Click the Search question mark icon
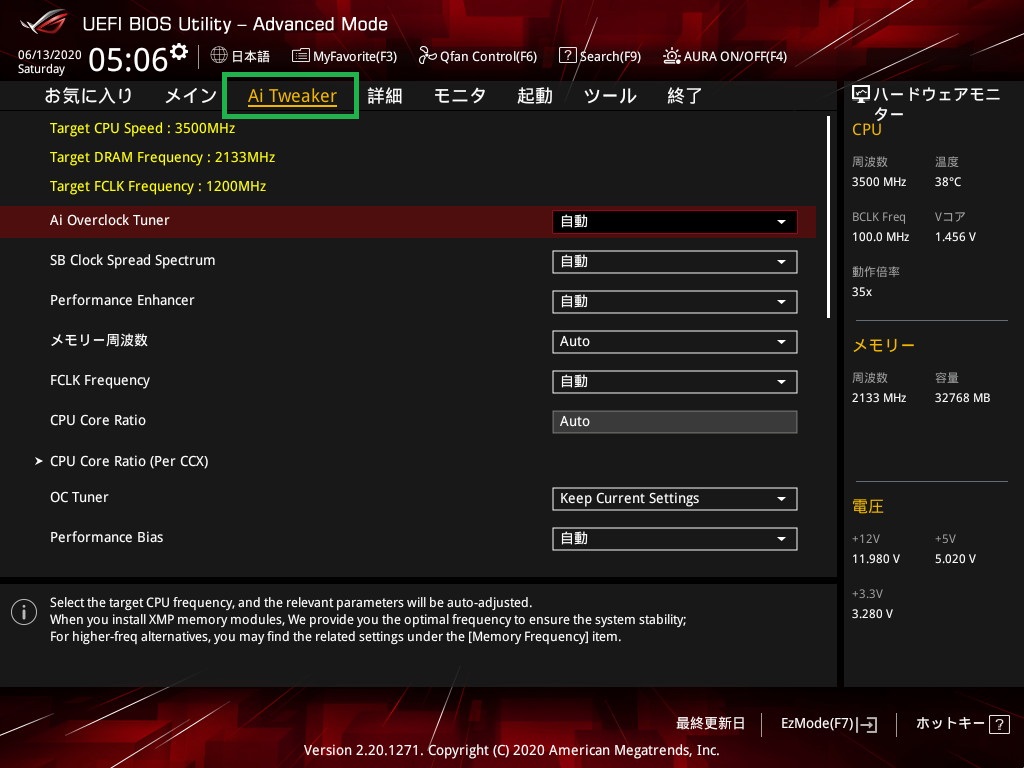 [x=568, y=56]
